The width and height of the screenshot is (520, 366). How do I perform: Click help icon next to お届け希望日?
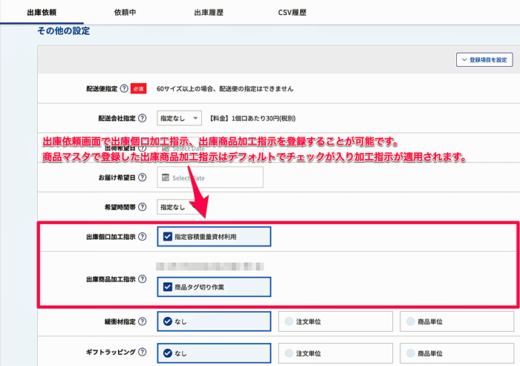(x=142, y=177)
